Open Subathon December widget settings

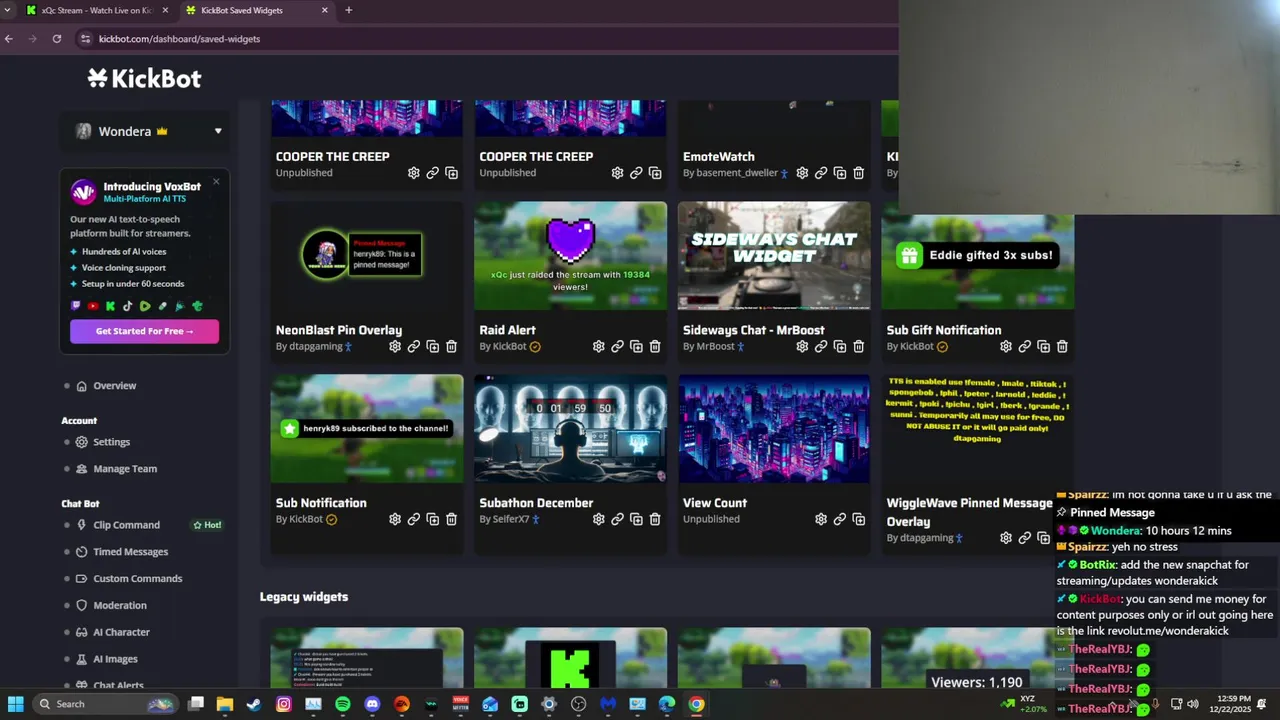tap(598, 519)
